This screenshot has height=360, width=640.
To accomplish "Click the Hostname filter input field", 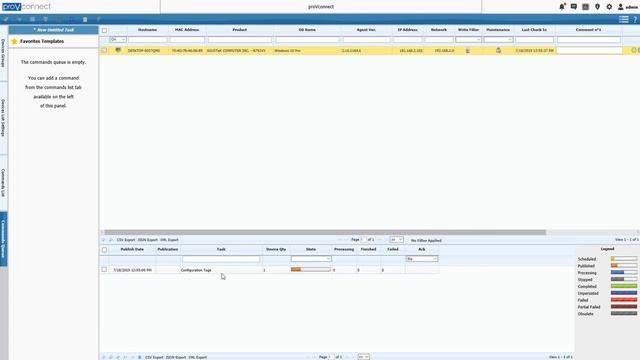I will [x=147, y=40].
